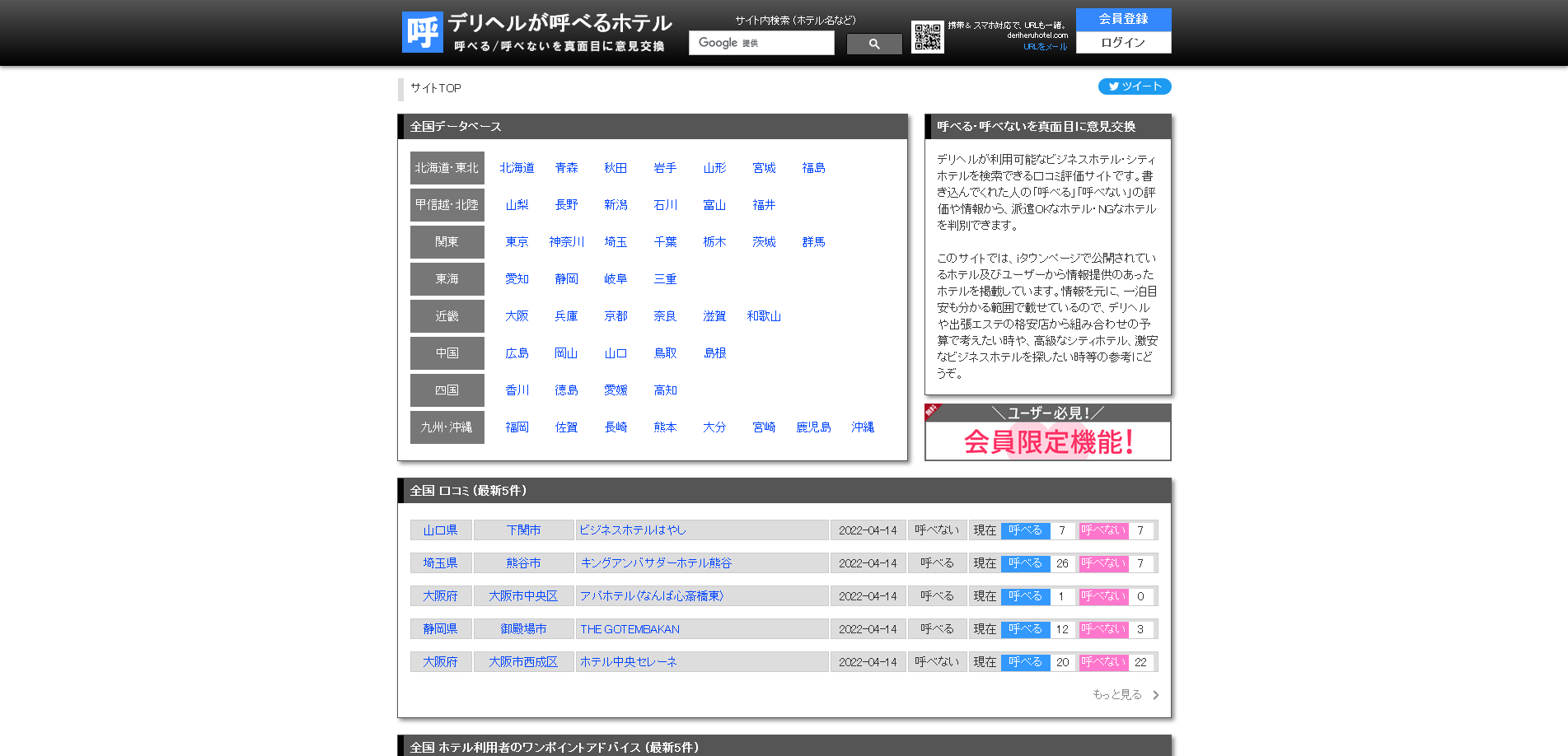Open 御殿場市 city link

523,629
